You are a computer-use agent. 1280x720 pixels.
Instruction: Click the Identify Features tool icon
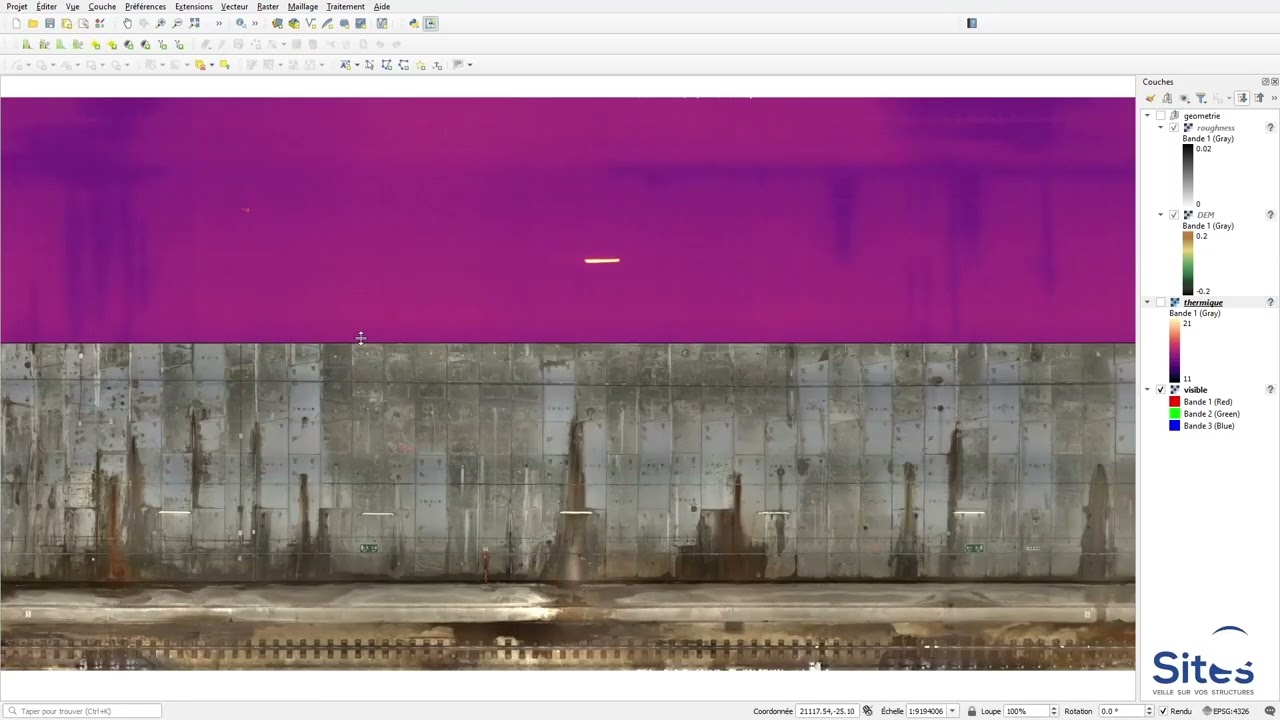241,24
